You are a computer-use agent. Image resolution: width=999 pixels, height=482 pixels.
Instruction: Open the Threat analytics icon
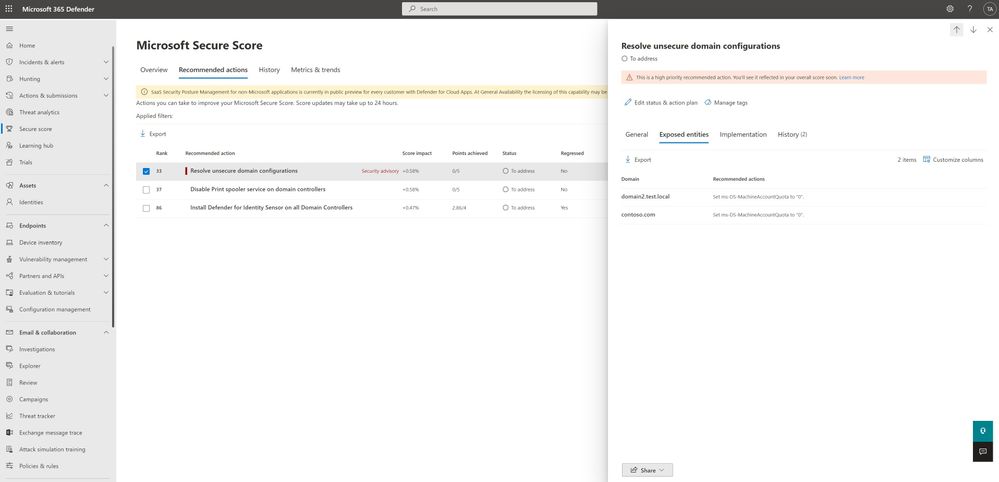click(x=9, y=112)
